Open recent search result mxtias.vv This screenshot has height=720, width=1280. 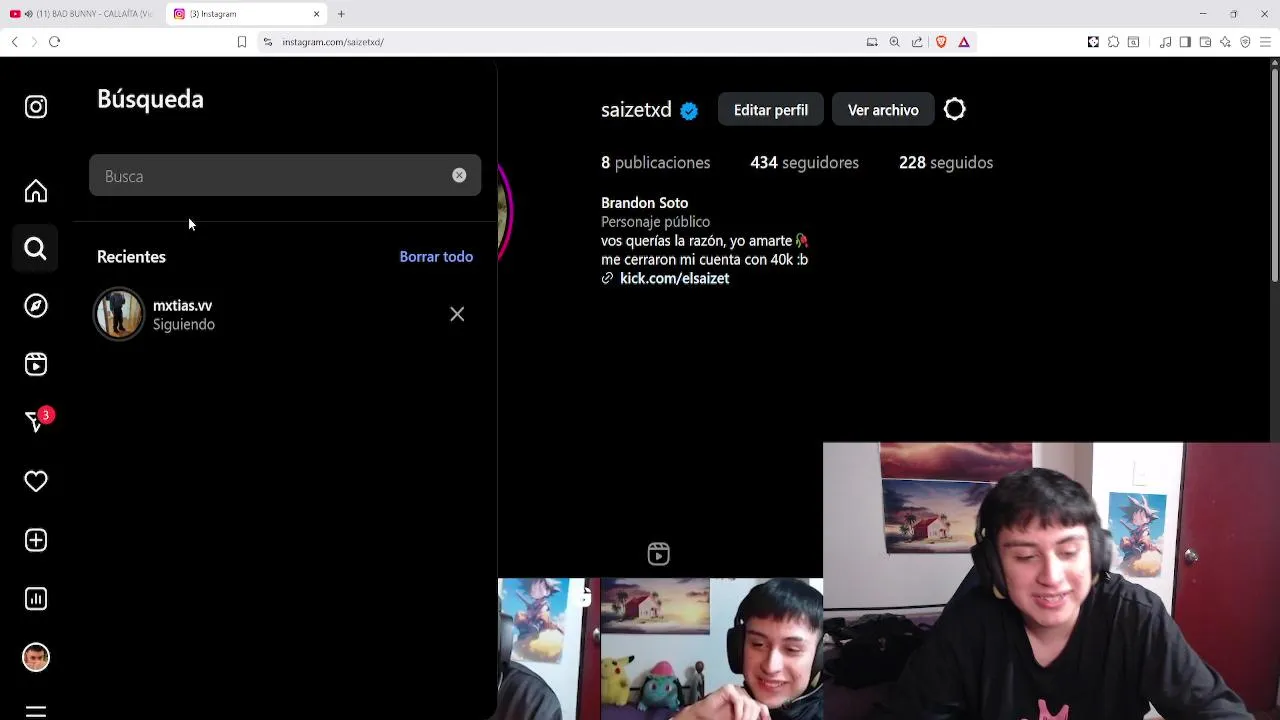click(285, 314)
